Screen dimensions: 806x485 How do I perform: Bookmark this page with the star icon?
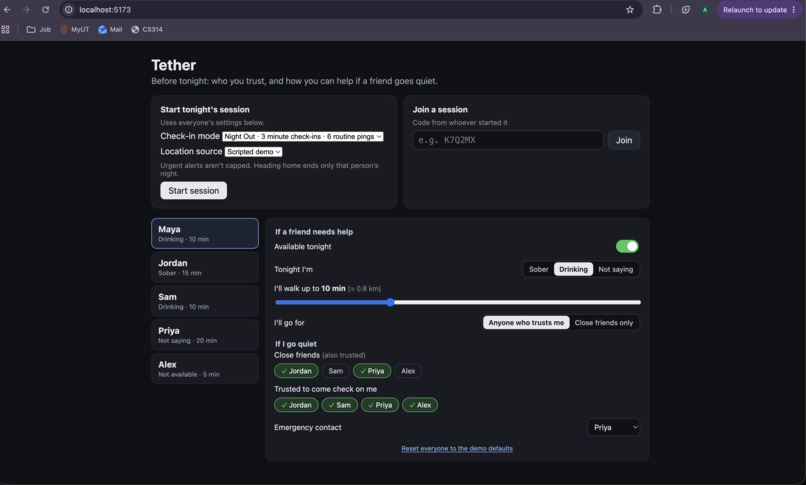630,10
